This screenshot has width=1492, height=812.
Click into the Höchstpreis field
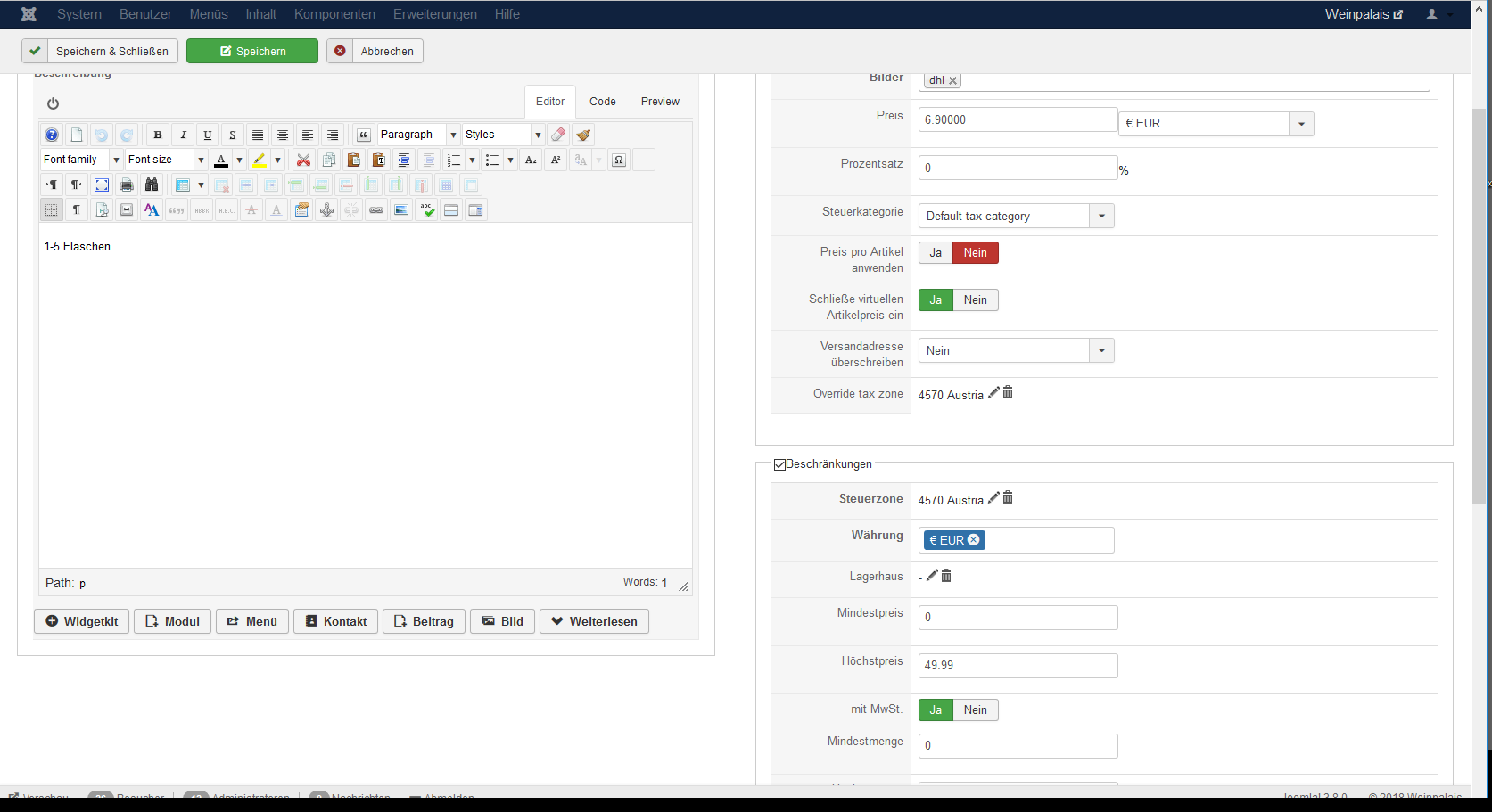coord(1018,666)
